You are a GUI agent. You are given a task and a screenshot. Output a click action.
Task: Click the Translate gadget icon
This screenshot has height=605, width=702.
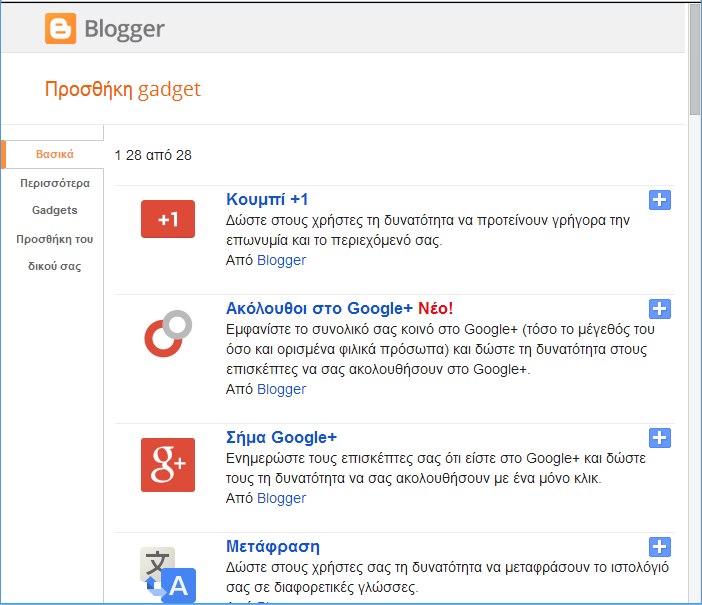(167, 575)
